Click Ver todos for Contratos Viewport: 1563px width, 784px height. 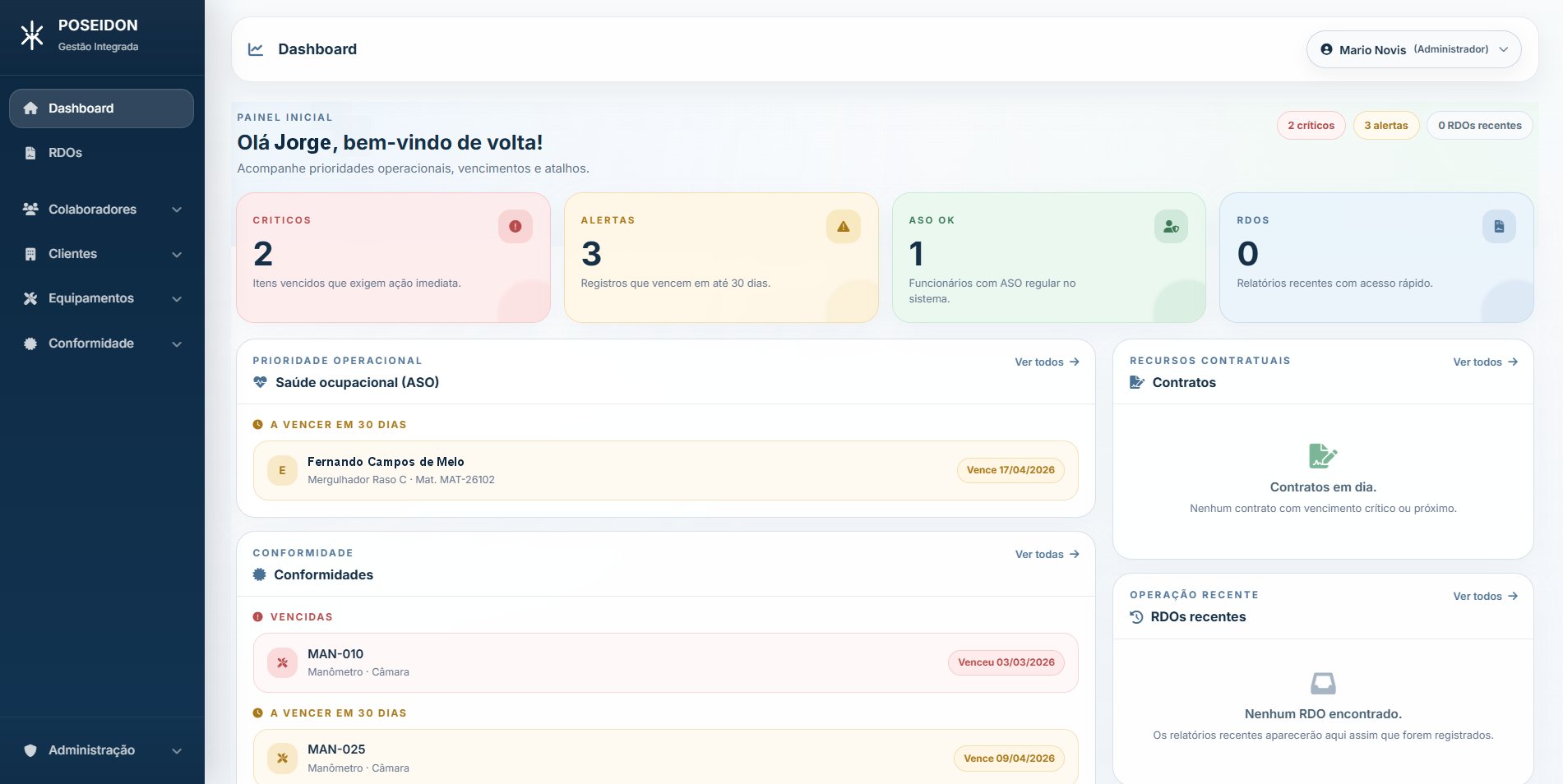click(x=1484, y=362)
